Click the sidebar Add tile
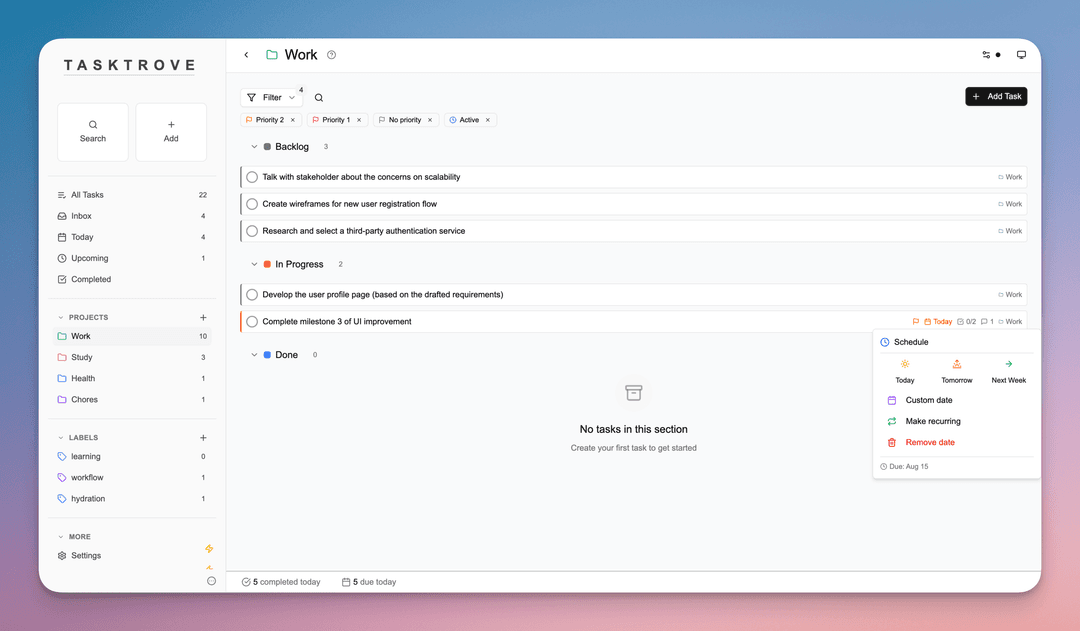 click(x=171, y=132)
